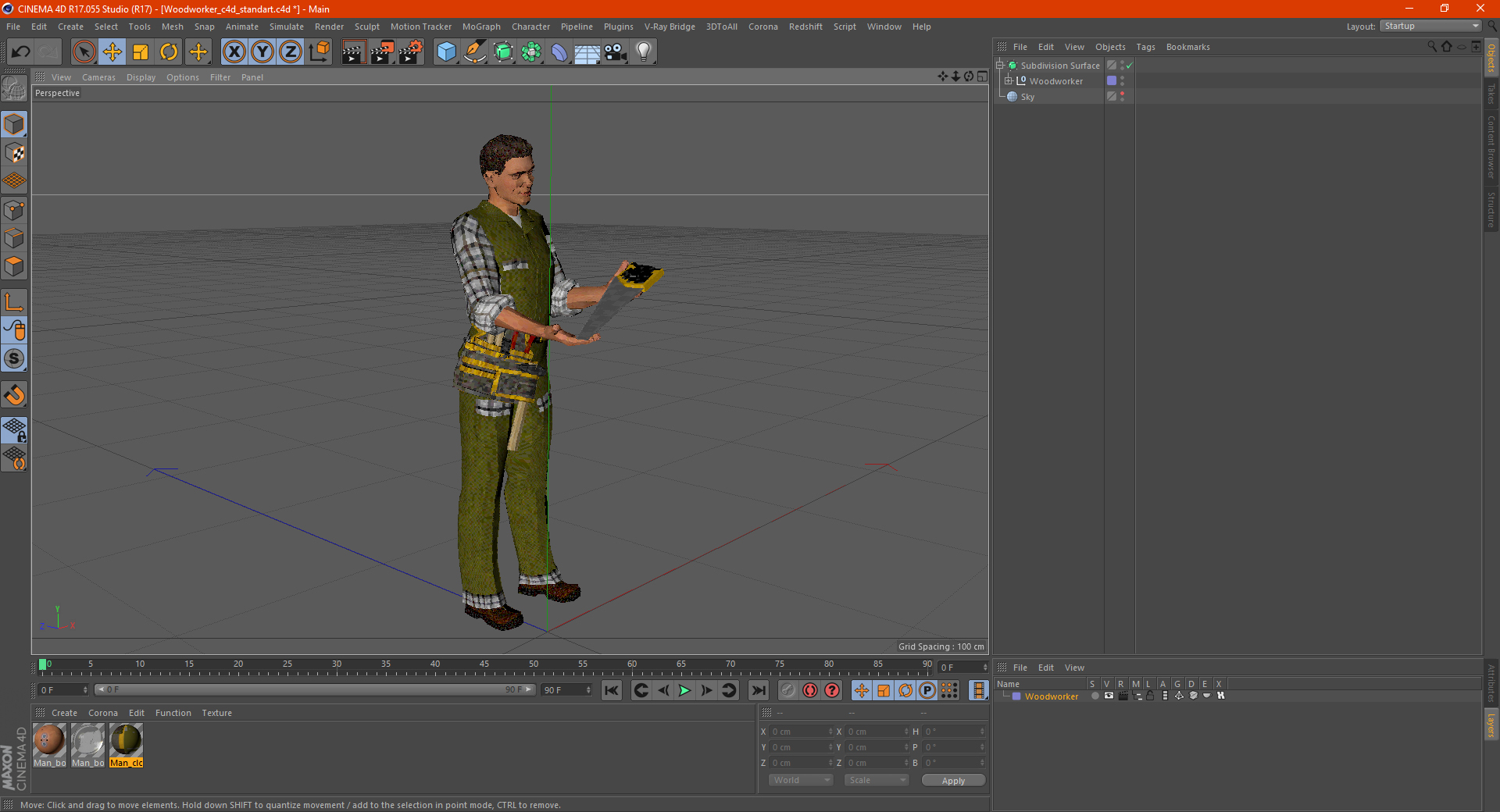Open the MoGraph menu
1500x812 pixels.
(481, 27)
